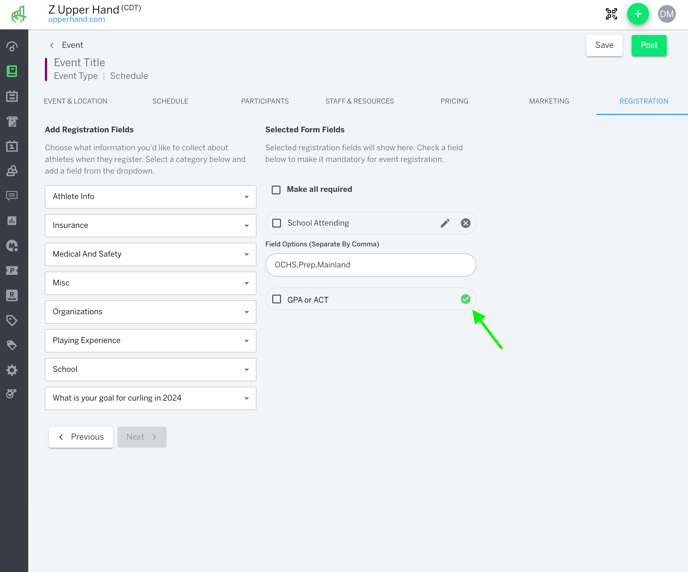Expand the Playing Experience dropdown
Viewport: 688px width, 572px height.
[x=150, y=340]
